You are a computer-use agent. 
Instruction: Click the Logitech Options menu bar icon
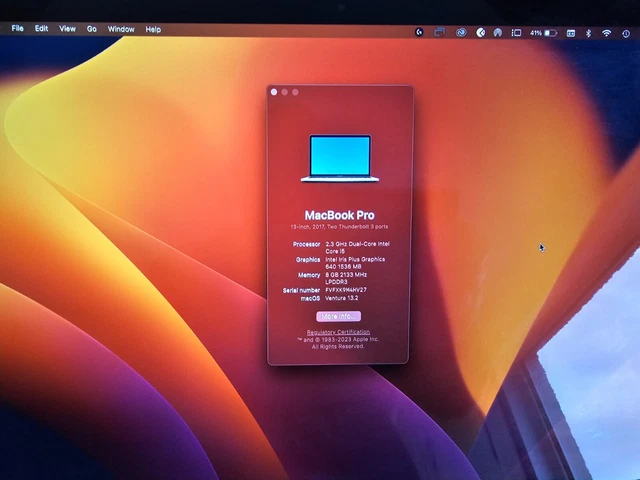(x=419, y=32)
